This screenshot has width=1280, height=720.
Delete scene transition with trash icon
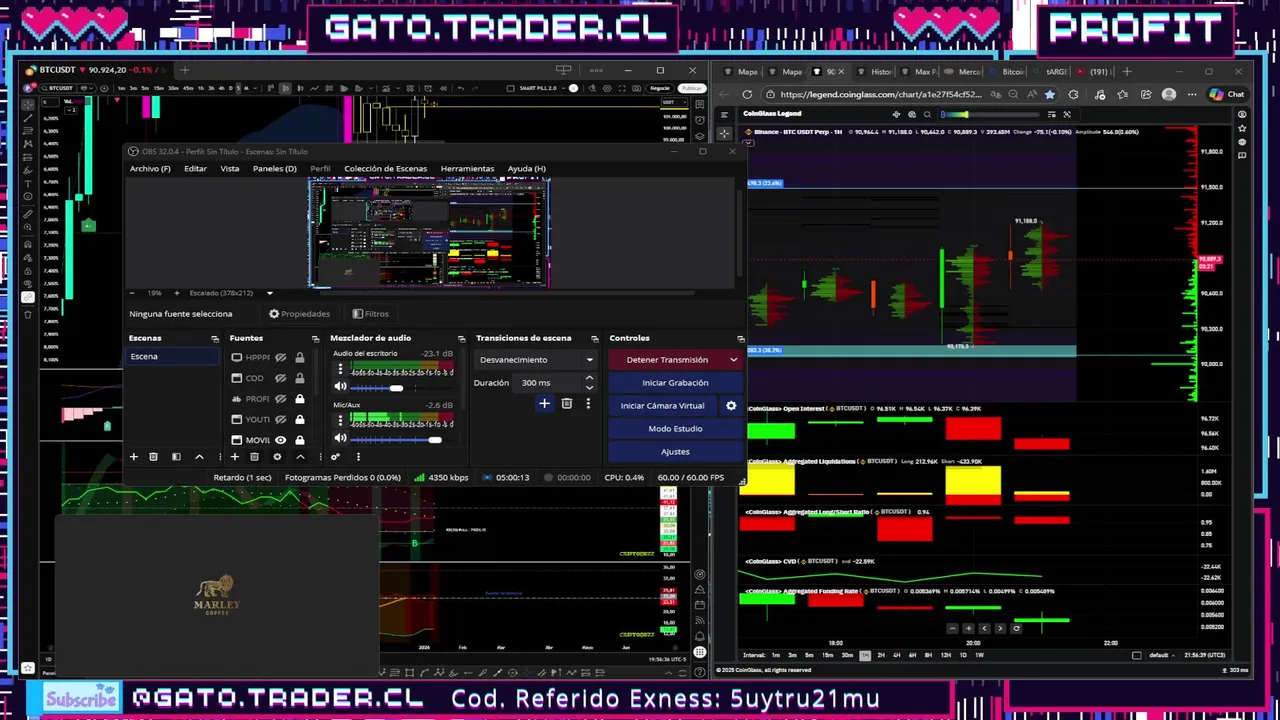[x=566, y=404]
